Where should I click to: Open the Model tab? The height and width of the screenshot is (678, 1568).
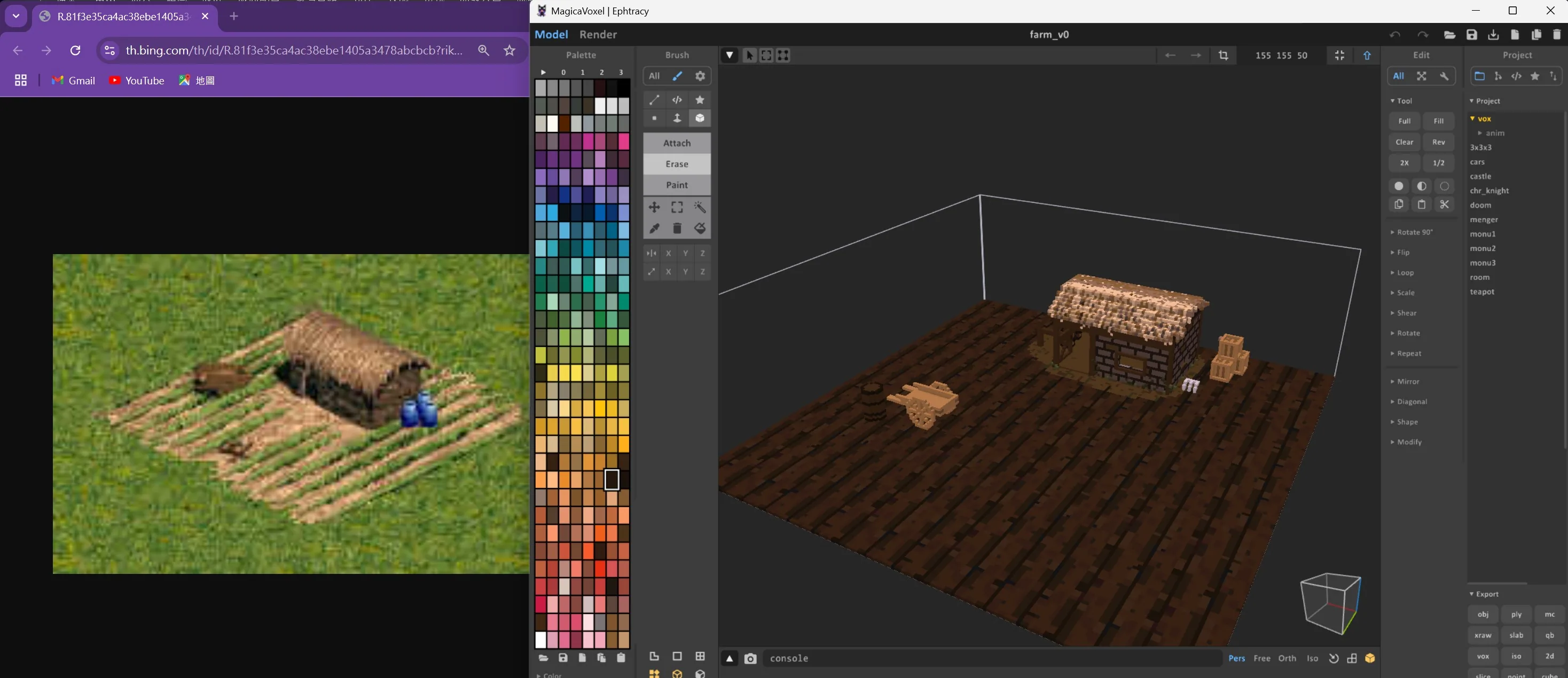551,35
